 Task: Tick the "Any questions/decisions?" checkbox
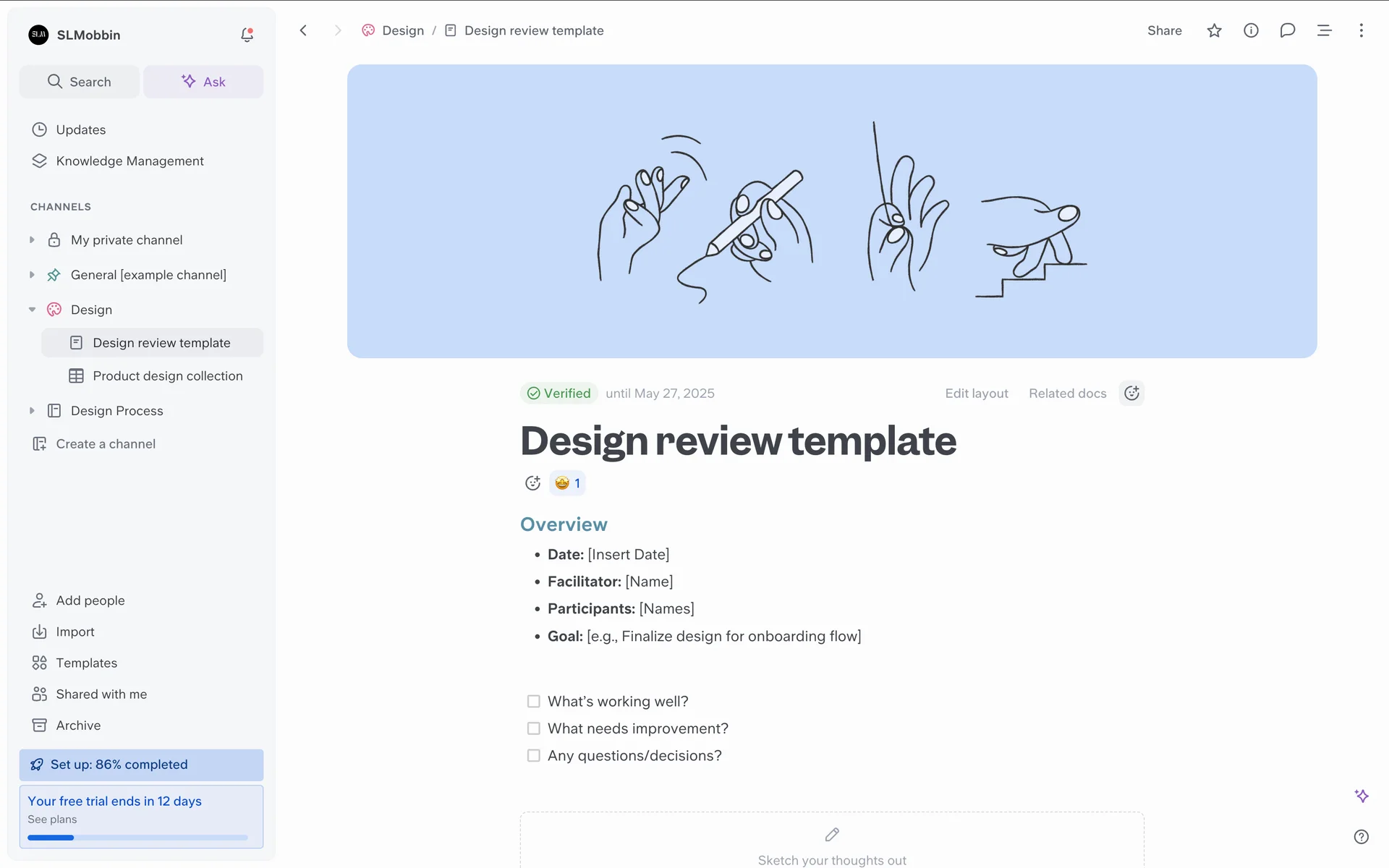(x=534, y=756)
